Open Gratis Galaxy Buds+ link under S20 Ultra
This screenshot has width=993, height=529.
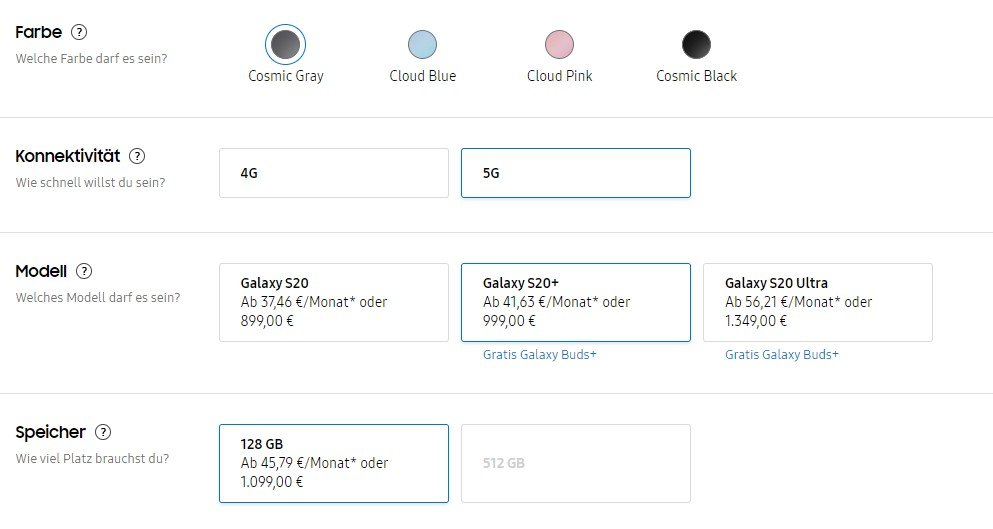pyautogui.click(x=781, y=355)
